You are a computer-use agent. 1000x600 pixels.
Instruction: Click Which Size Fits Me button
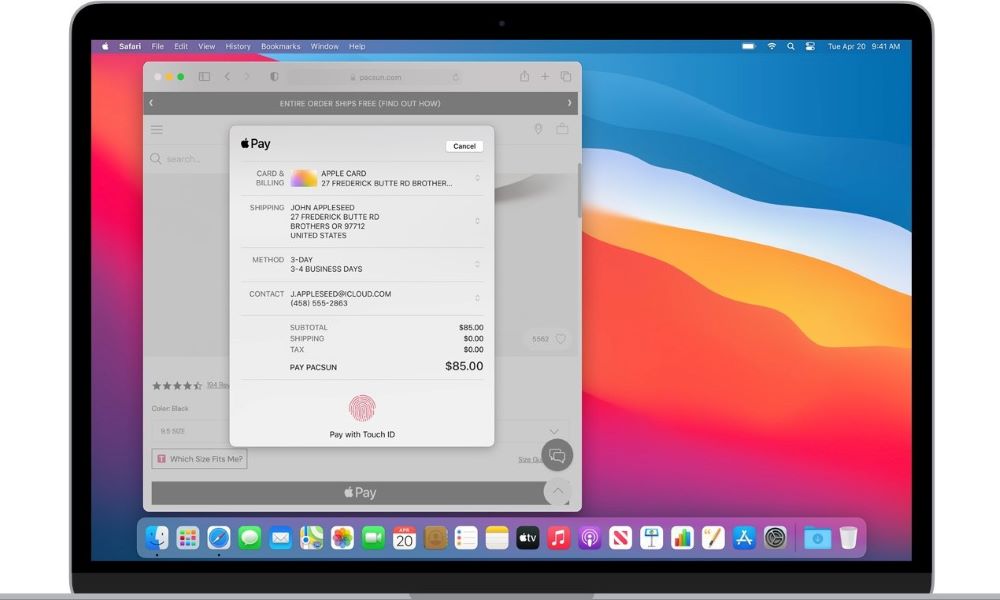(200, 458)
